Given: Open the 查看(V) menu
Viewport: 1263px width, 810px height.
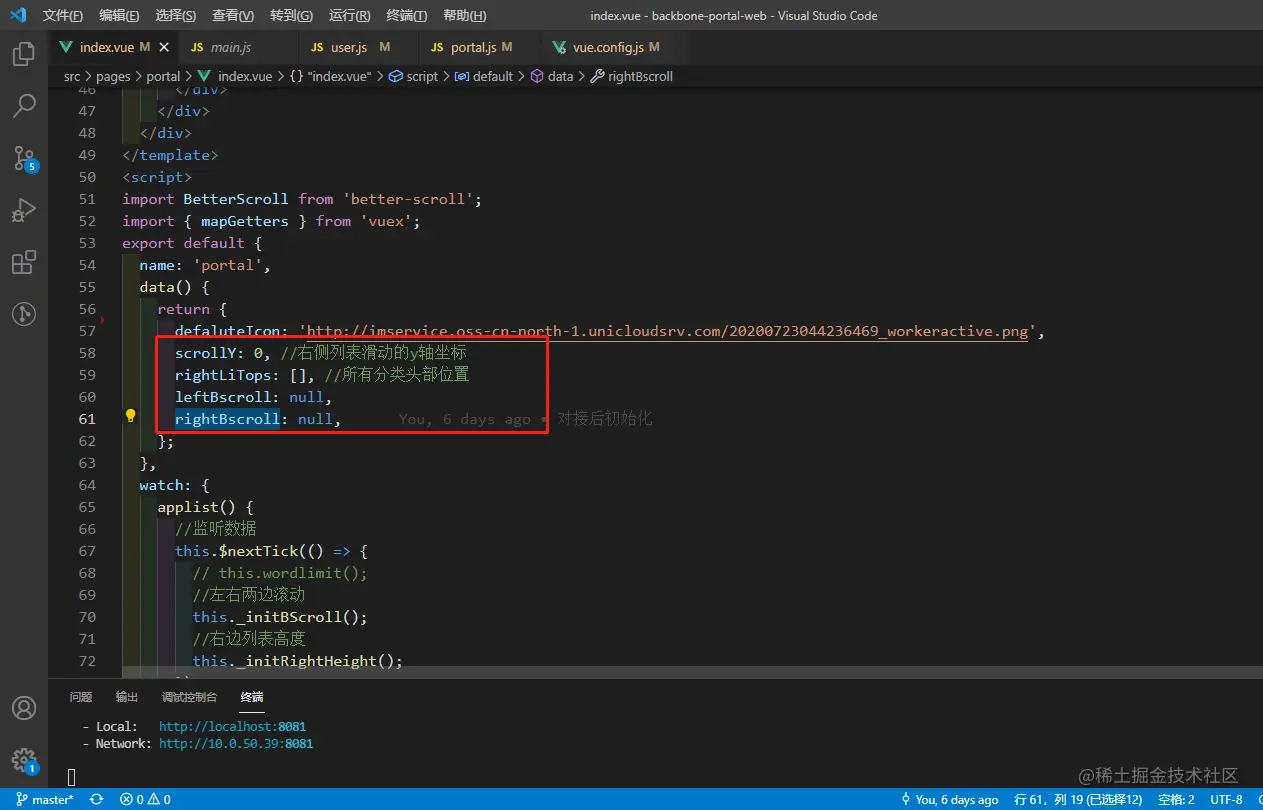Looking at the screenshot, I should (233, 15).
